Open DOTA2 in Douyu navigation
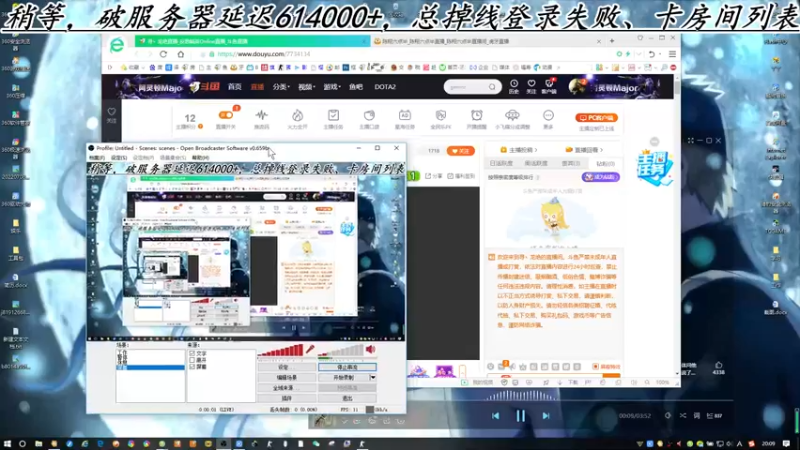This screenshot has width=800, height=450. [x=385, y=87]
